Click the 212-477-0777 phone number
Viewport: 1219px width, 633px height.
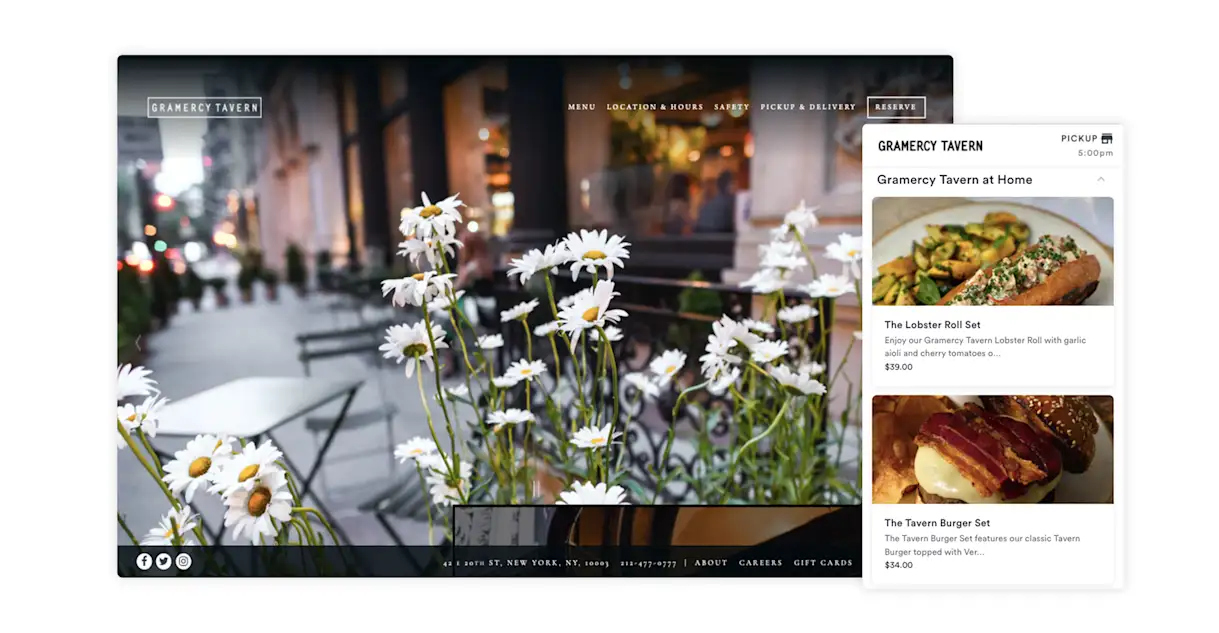tap(648, 562)
